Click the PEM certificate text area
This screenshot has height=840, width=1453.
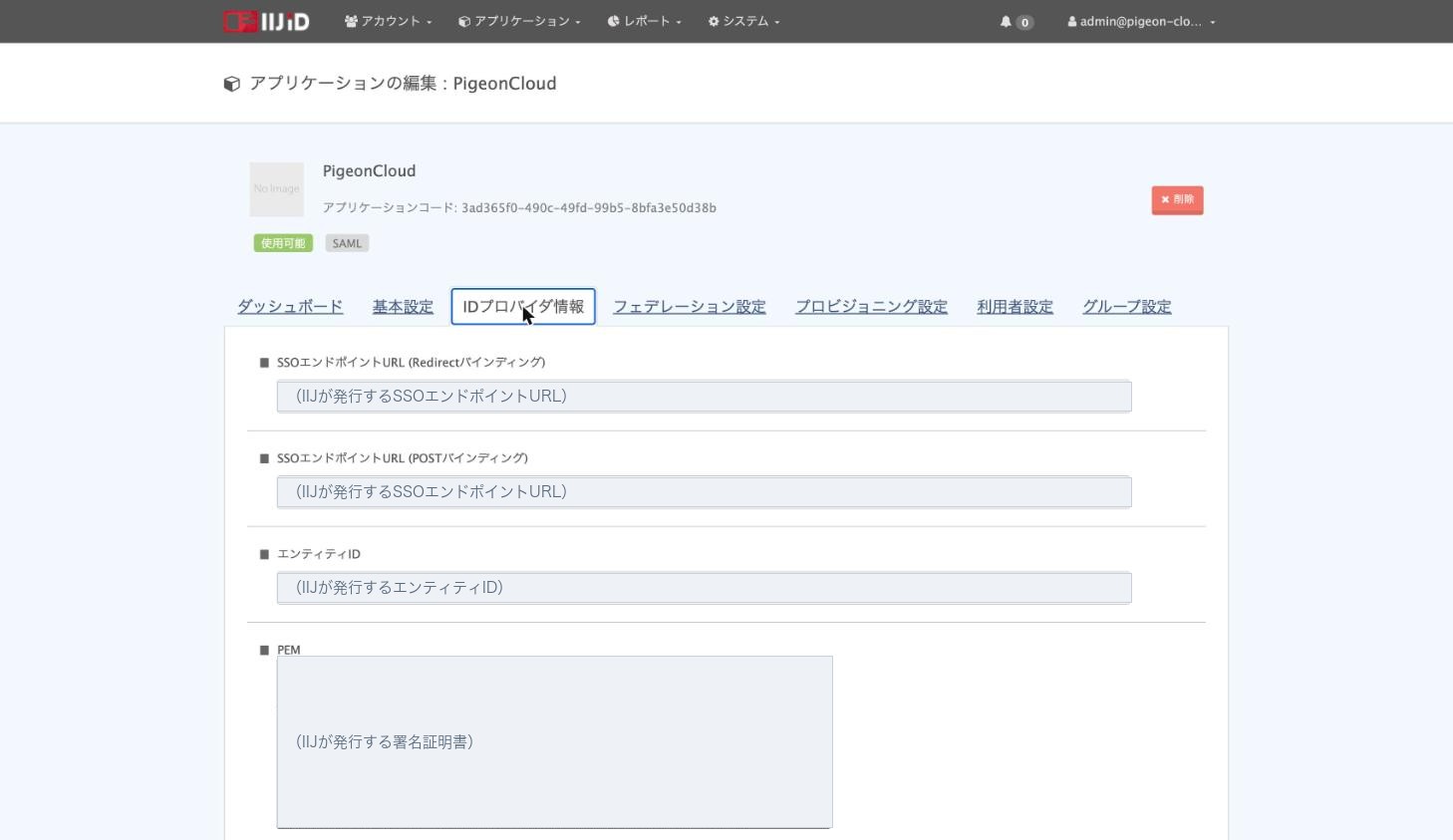[554, 741]
